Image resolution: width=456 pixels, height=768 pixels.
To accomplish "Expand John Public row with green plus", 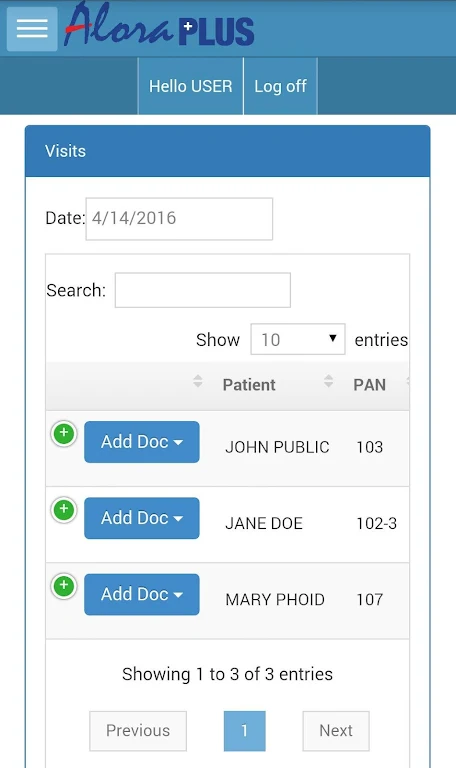I will point(64,433).
